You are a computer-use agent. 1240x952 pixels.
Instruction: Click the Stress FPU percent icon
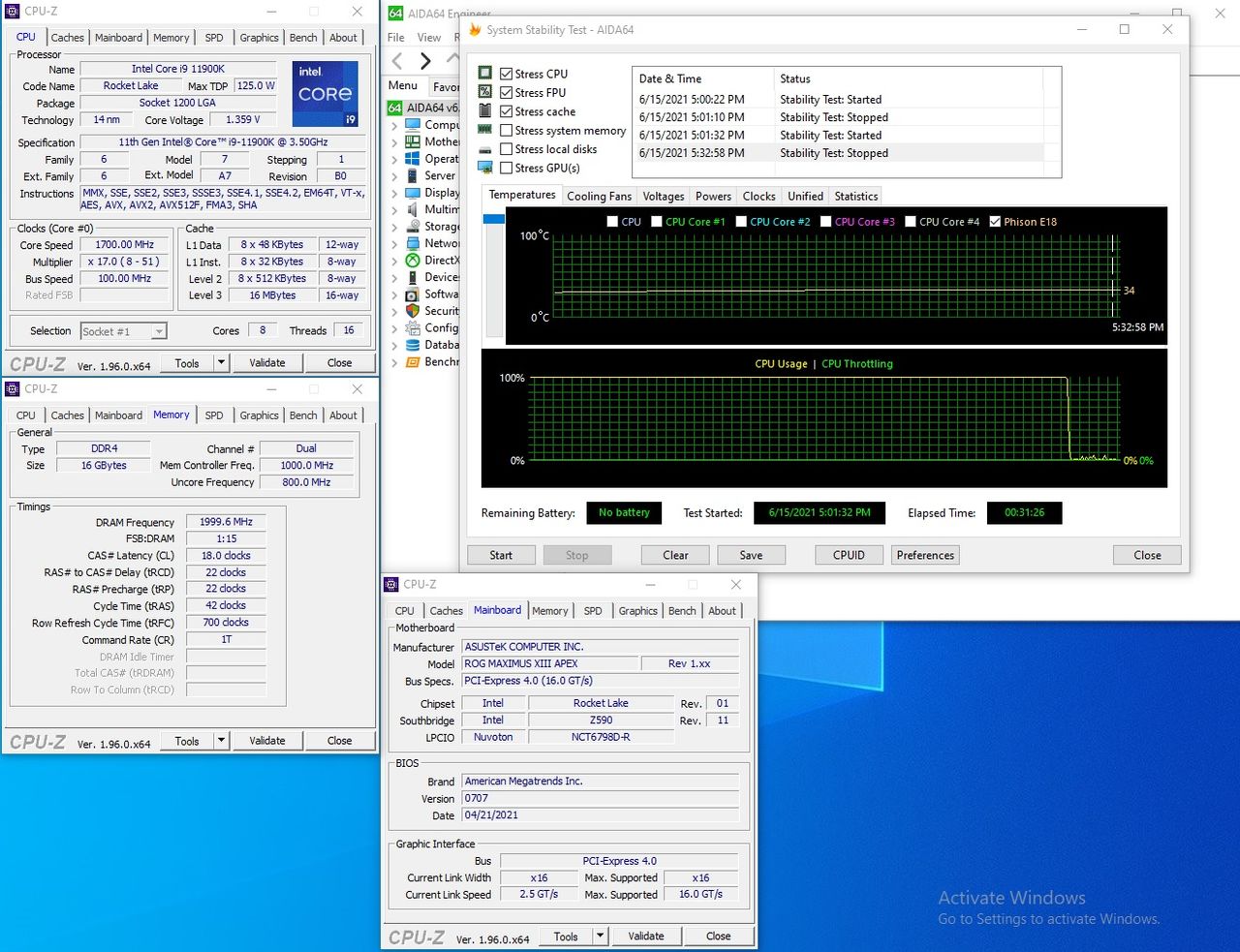[x=485, y=92]
